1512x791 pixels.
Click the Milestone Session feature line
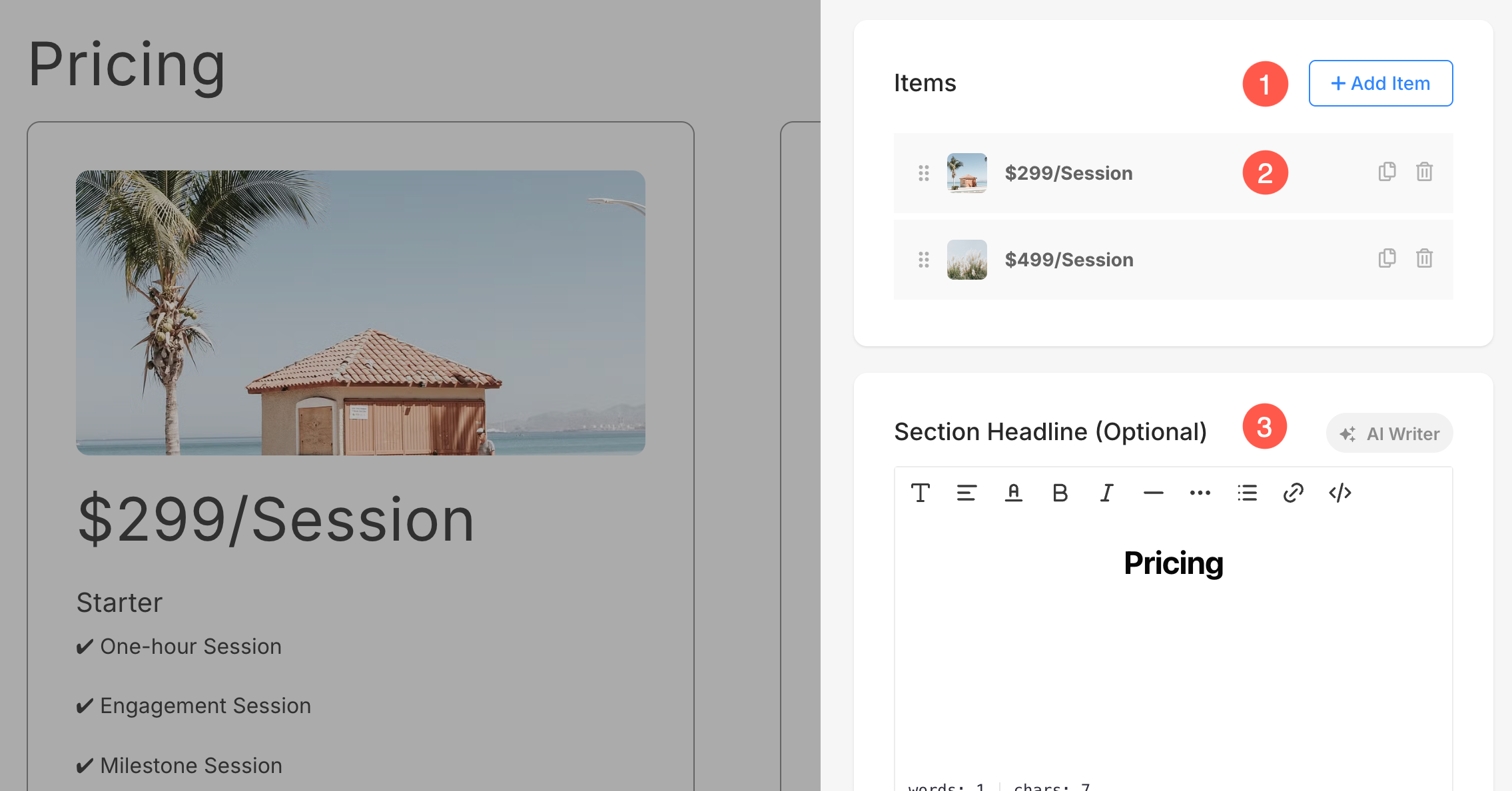179,766
